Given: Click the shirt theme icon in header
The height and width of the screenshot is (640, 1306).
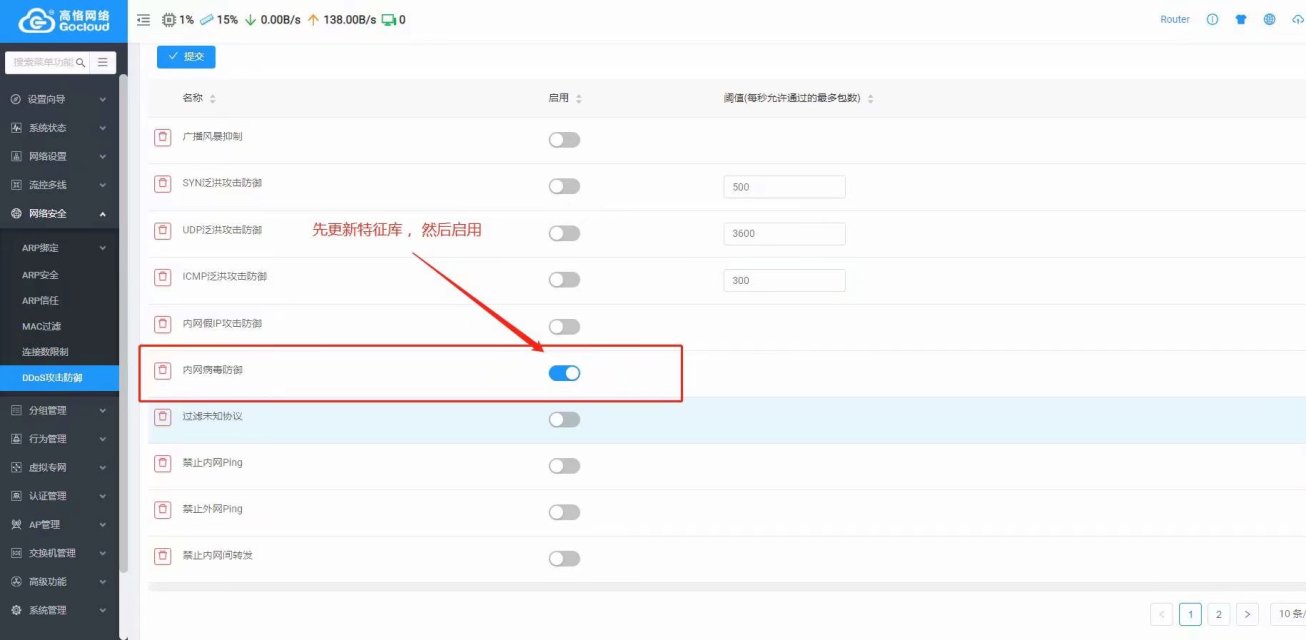Looking at the screenshot, I should tap(1241, 20).
